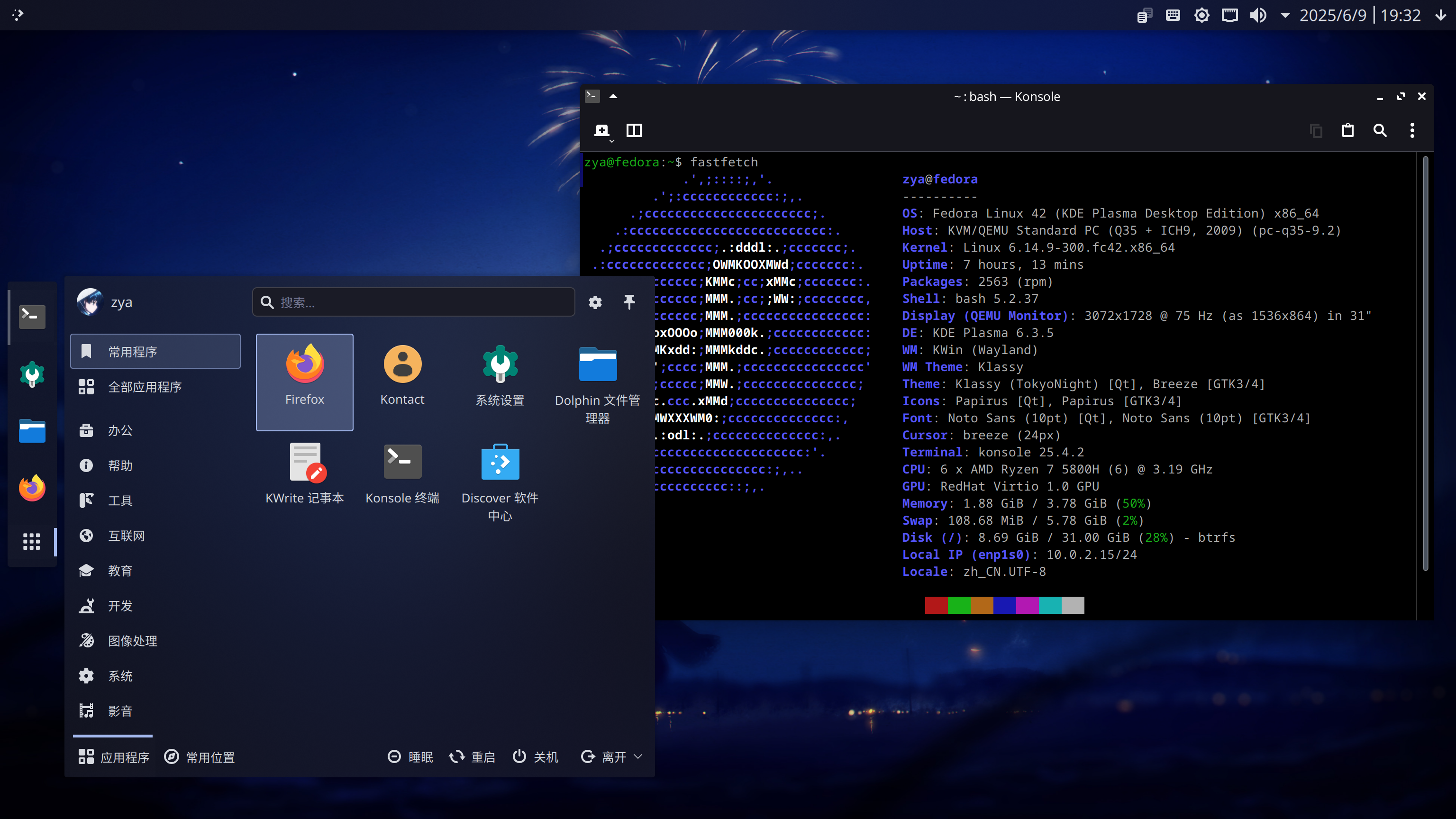Open System Settings from the dock
Viewport: 1456px width, 819px height.
32,373
